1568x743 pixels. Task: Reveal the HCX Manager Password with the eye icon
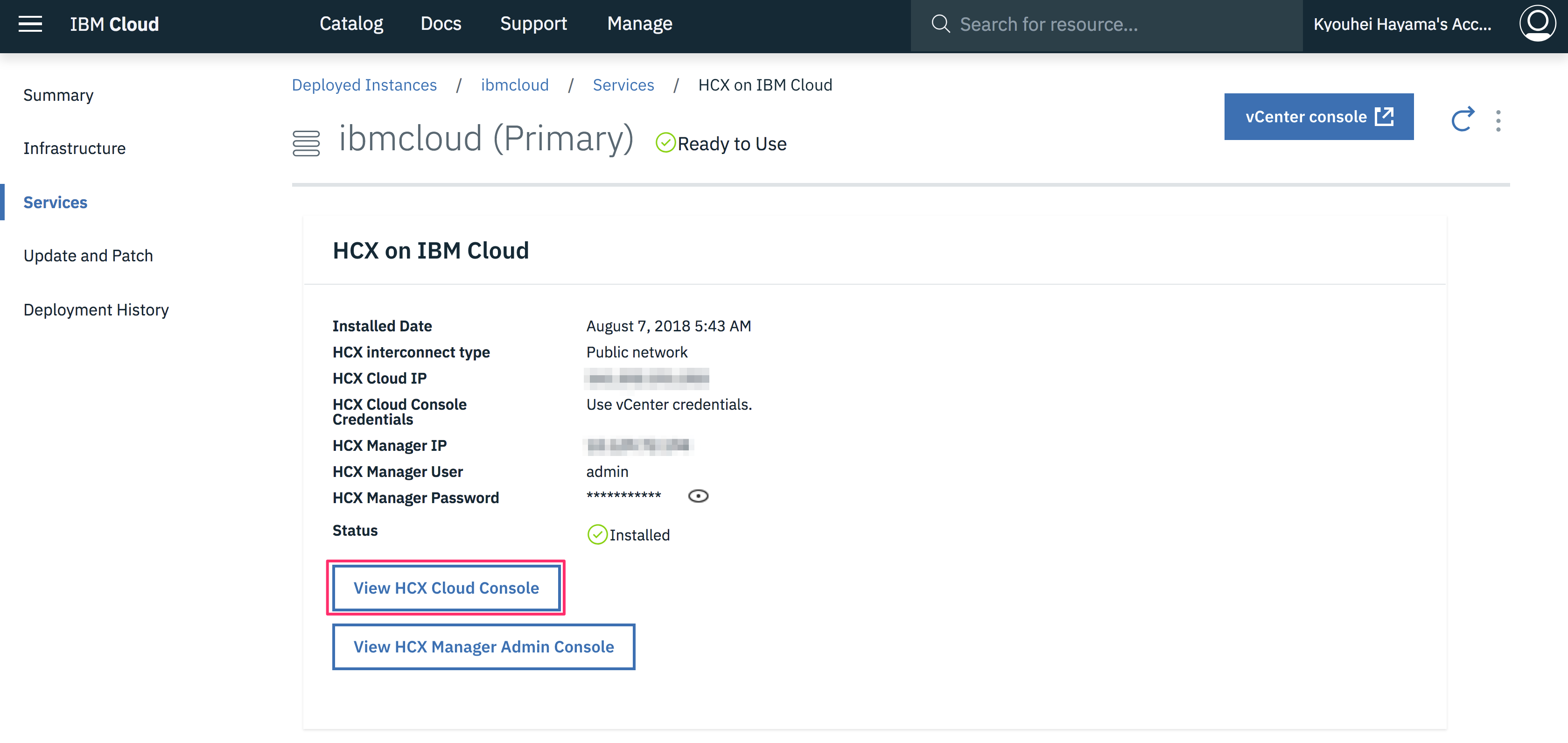click(698, 495)
